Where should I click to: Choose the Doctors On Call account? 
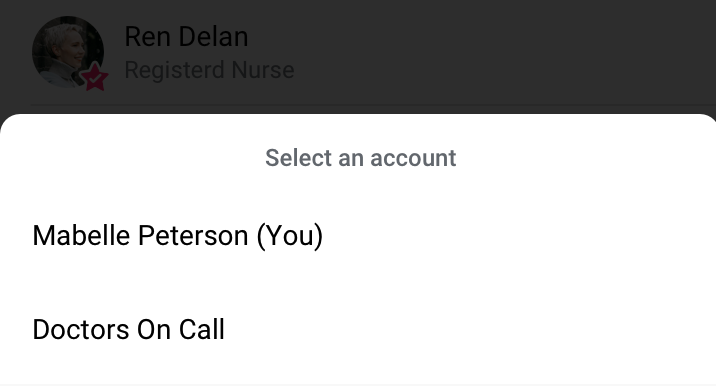[358, 329]
